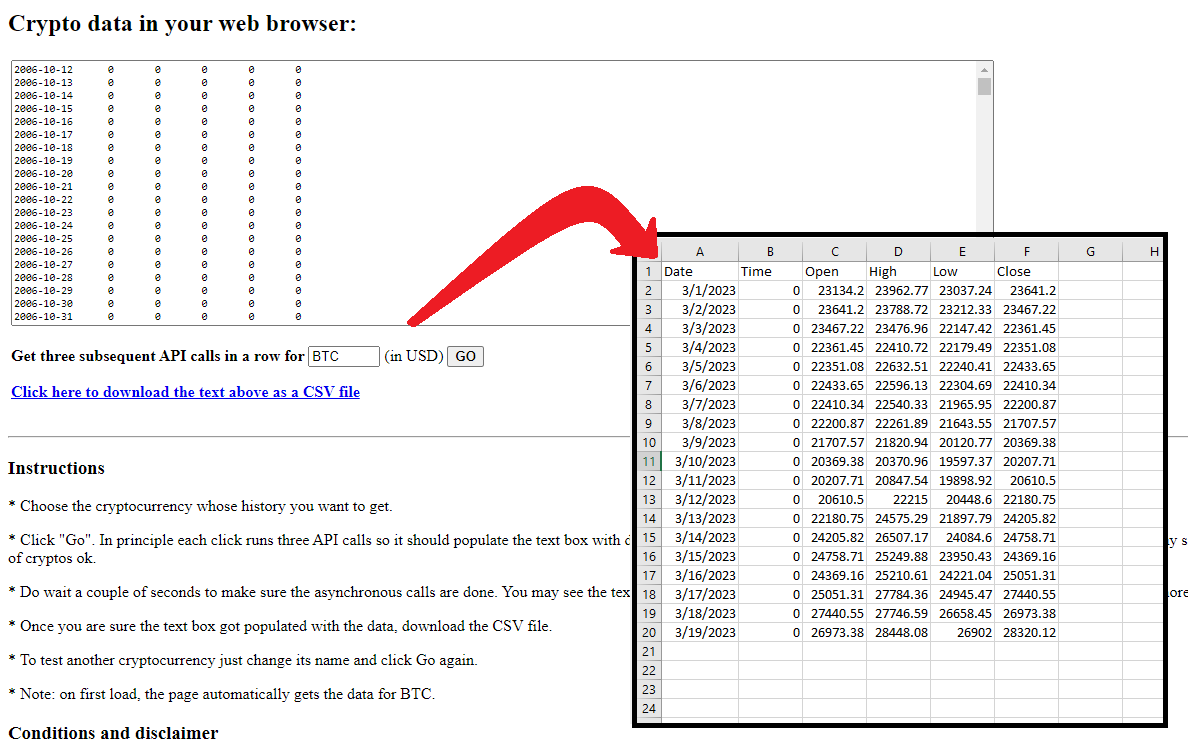Select the empty row 24 in the spreadsheet
The height and width of the screenshot is (748, 1188).
point(648,708)
